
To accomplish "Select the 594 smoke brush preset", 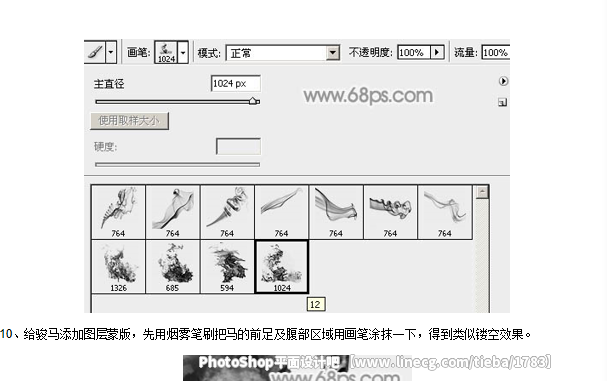I will [227, 267].
